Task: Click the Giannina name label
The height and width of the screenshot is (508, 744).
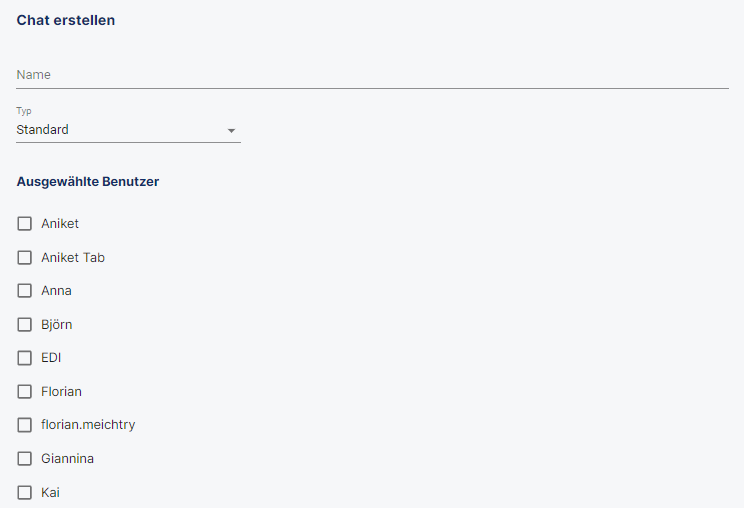Action: pos(67,459)
